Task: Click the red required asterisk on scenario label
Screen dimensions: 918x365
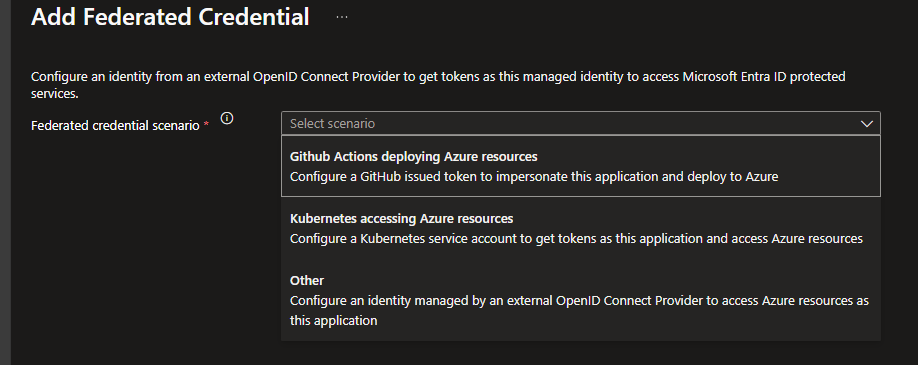Action: click(206, 125)
